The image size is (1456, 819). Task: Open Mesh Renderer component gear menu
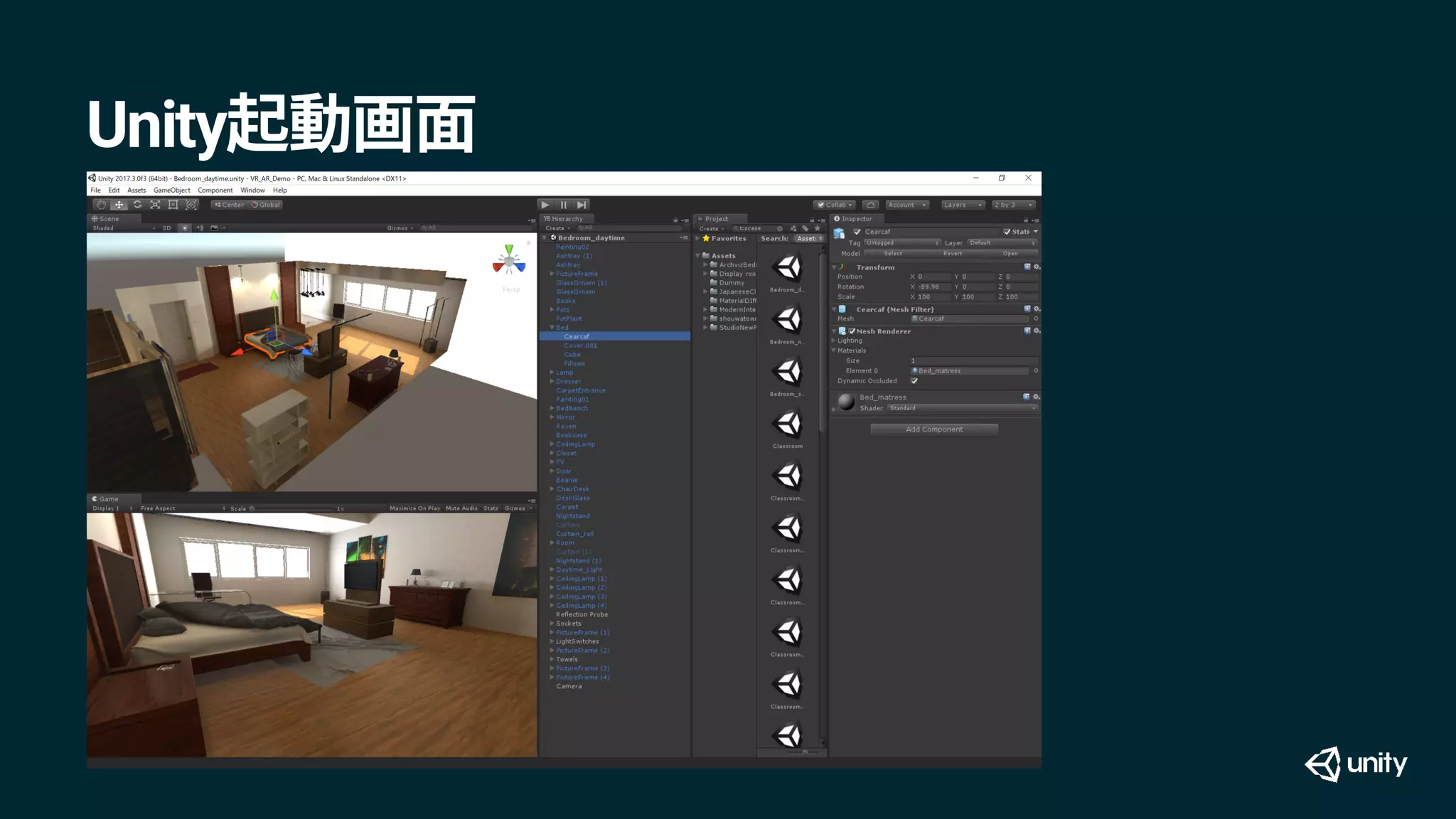click(1037, 331)
